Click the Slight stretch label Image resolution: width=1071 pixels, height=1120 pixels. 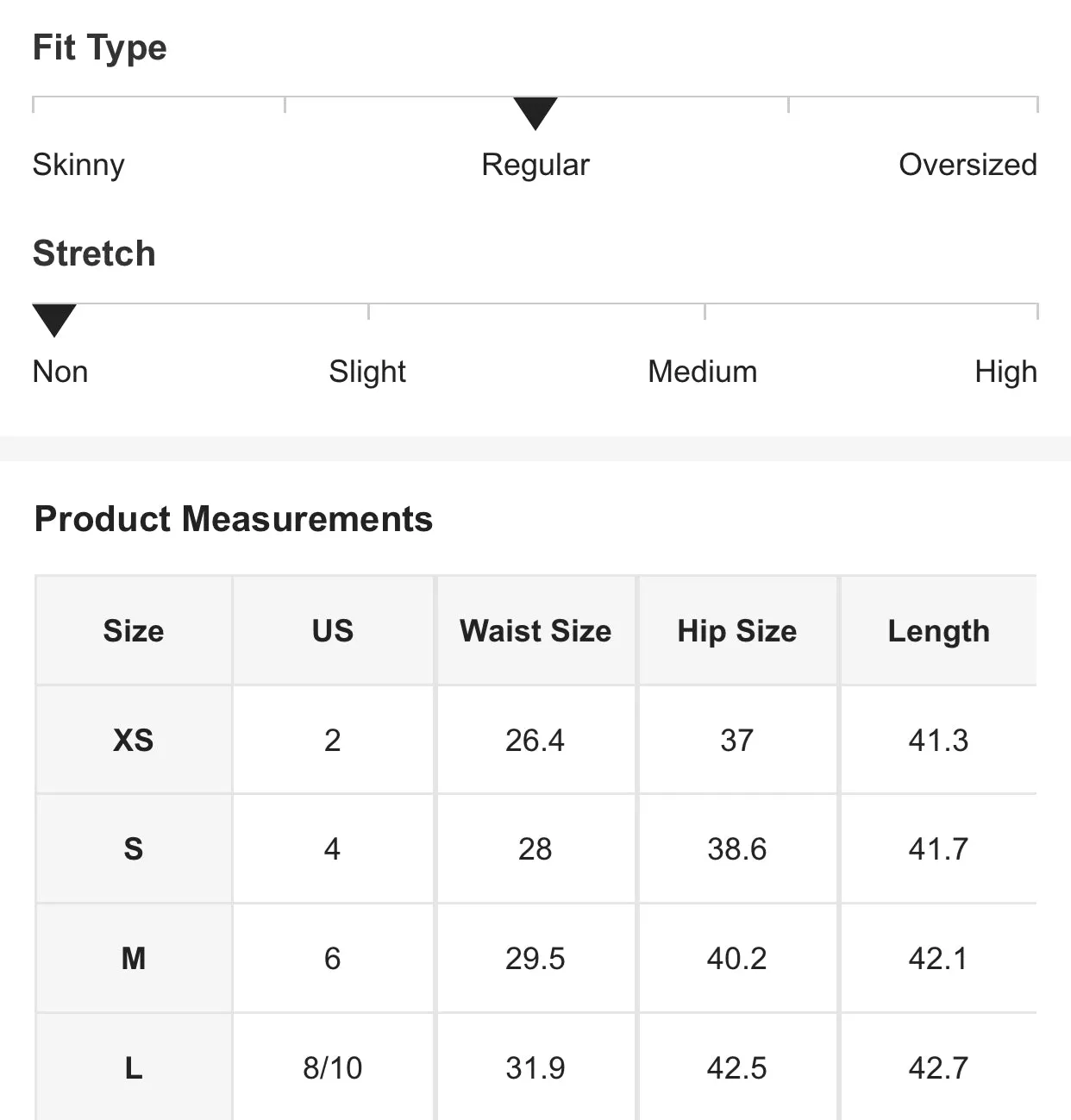click(367, 372)
